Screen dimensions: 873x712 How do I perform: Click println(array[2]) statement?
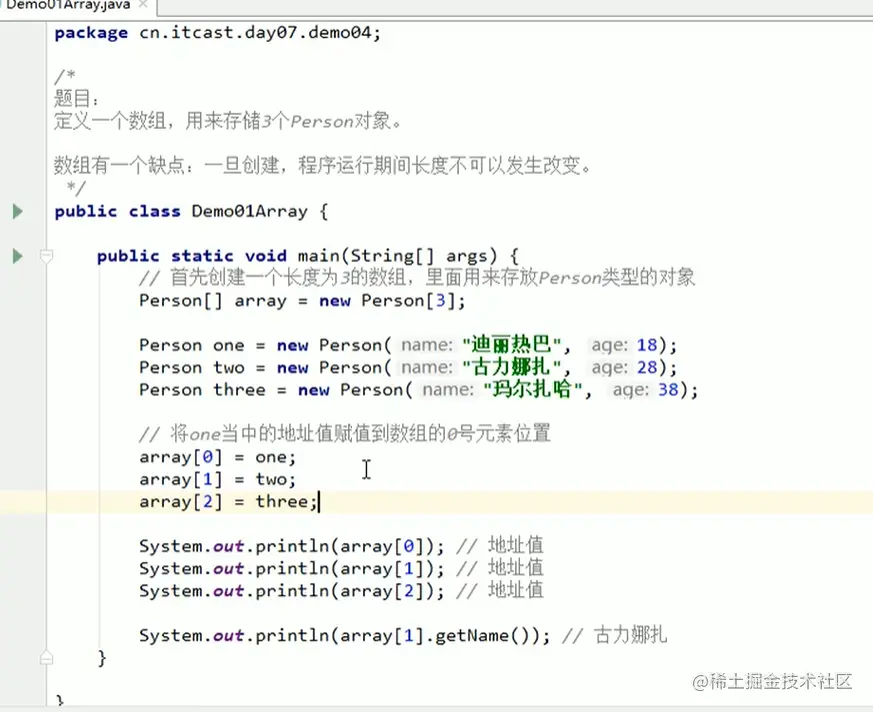point(292,591)
